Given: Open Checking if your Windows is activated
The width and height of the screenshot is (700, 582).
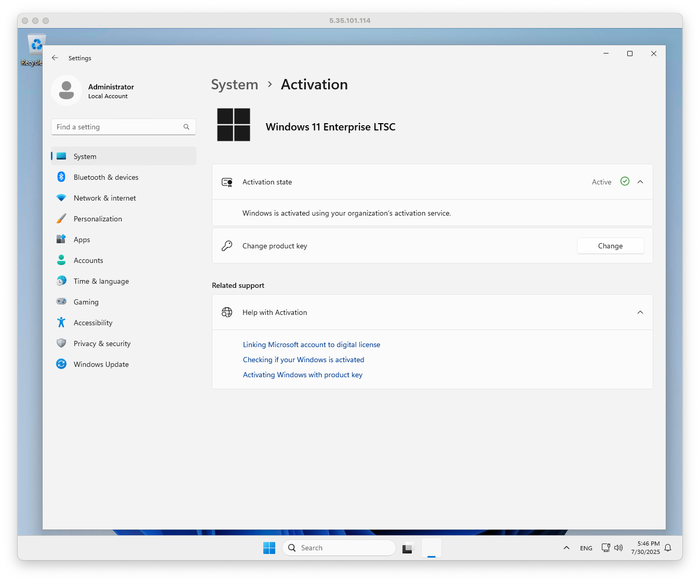Looking at the screenshot, I should (303, 360).
